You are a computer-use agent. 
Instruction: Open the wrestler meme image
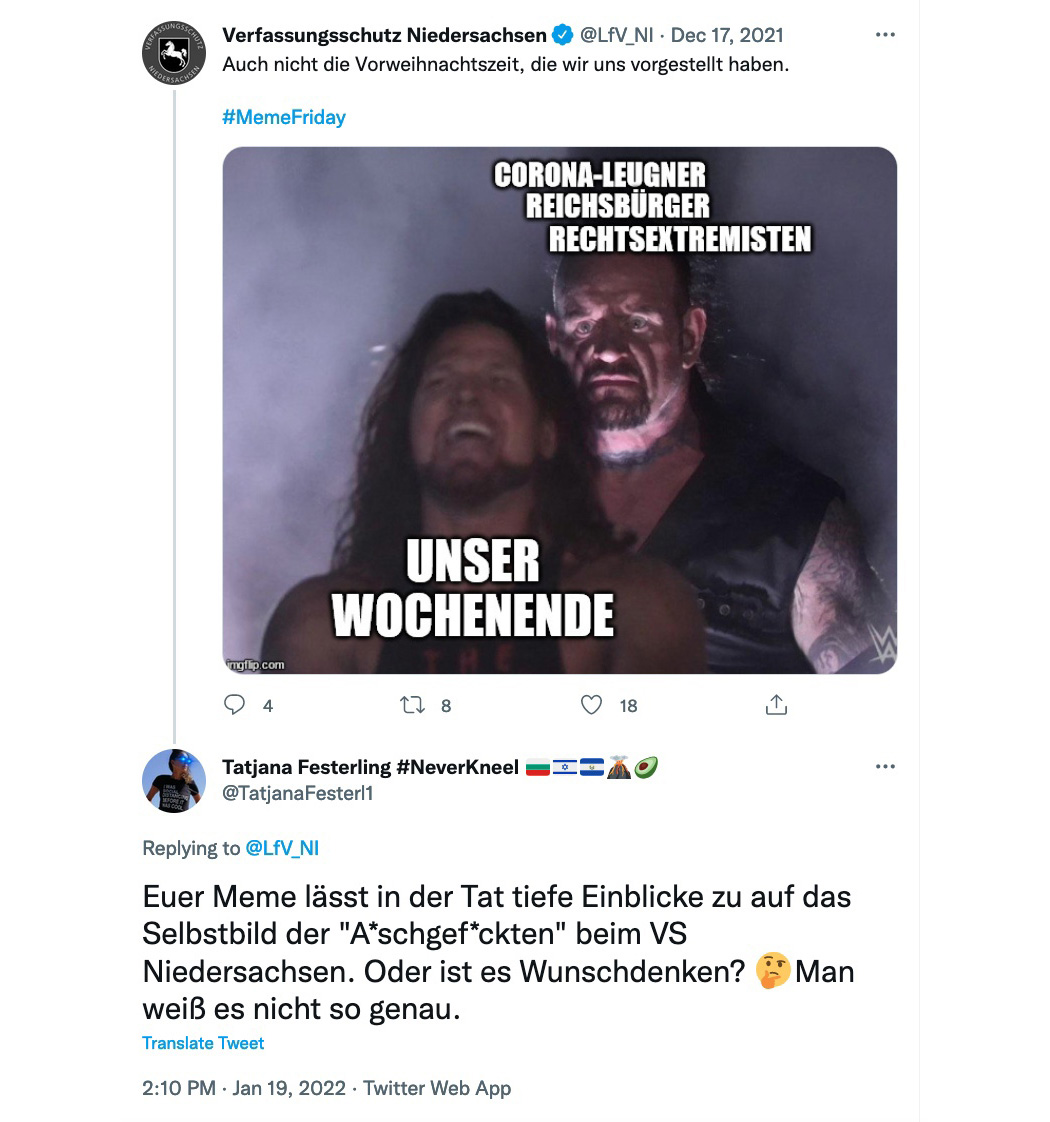click(560, 410)
